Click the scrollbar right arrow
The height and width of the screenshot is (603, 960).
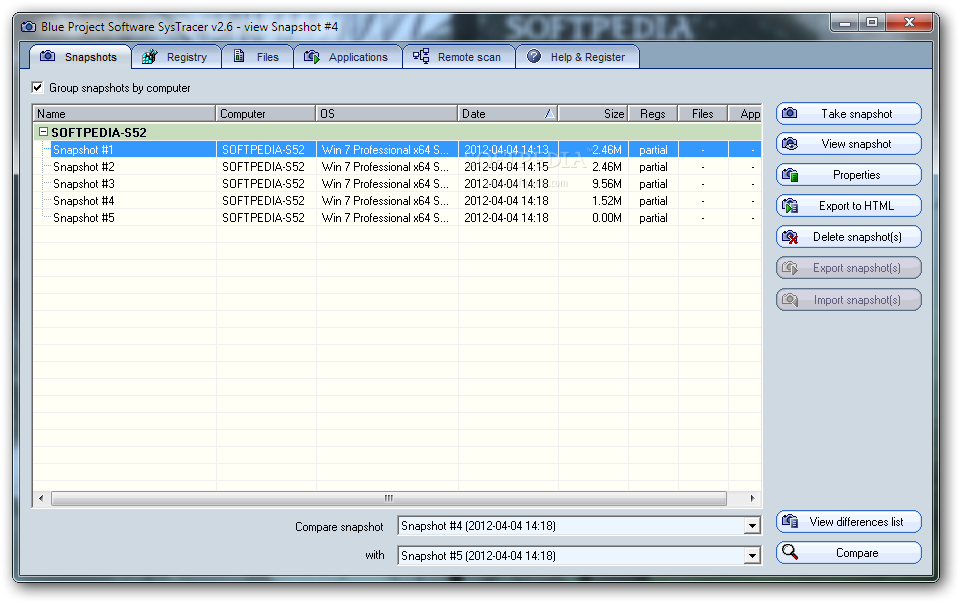coord(752,498)
